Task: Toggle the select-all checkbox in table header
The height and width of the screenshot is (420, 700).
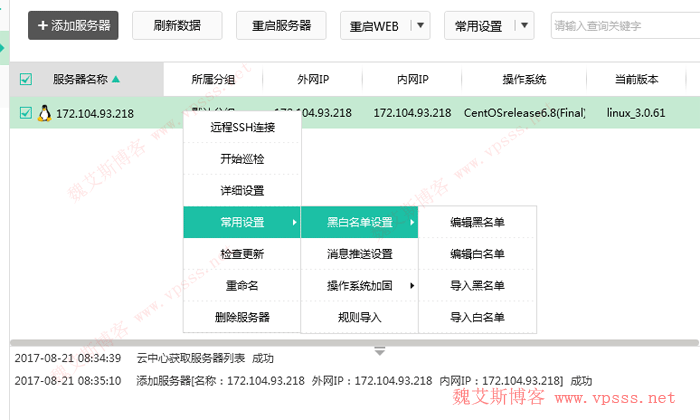Action: (26, 79)
